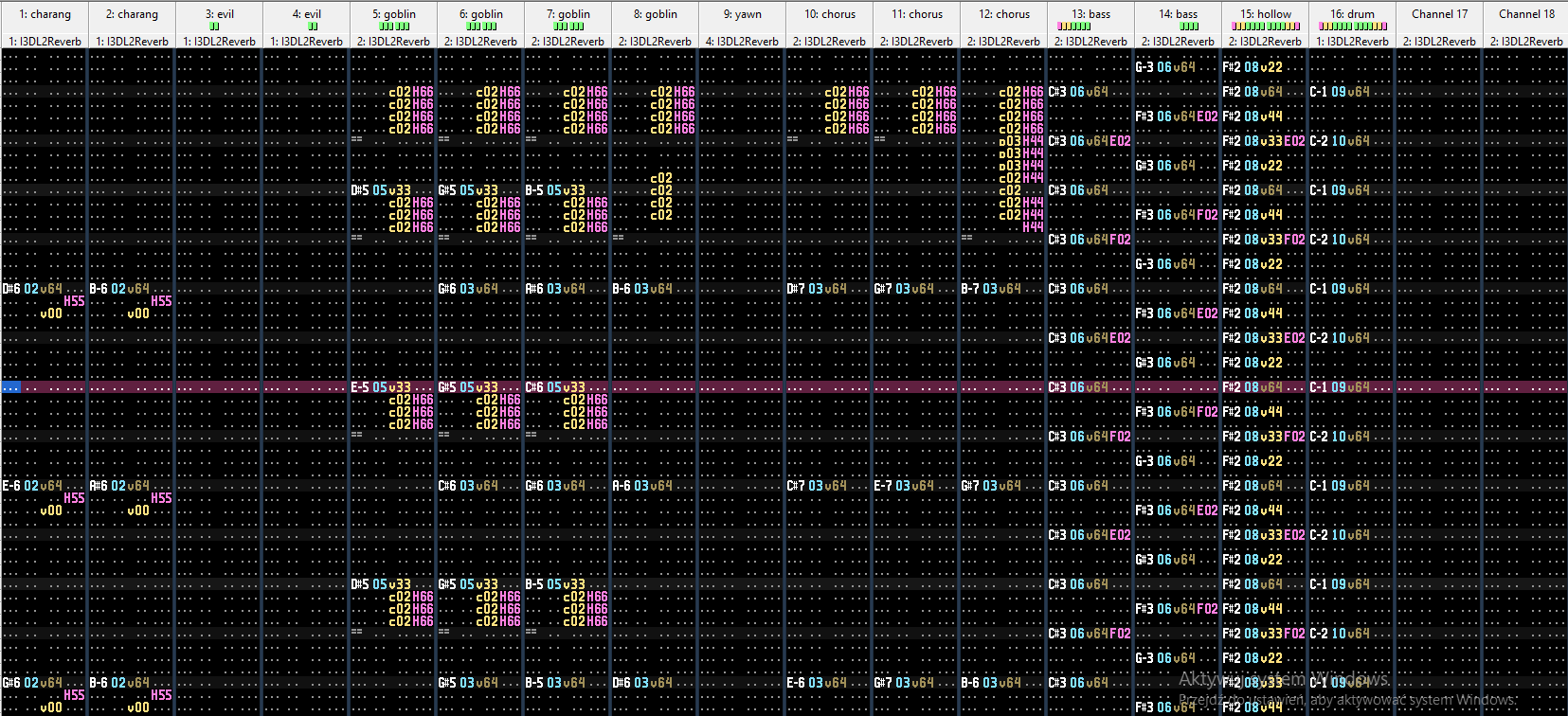The width and height of the screenshot is (1568, 716).
Task: Select 'E-6 02 v64' note in charang channel 1
Action: [x=32, y=486]
